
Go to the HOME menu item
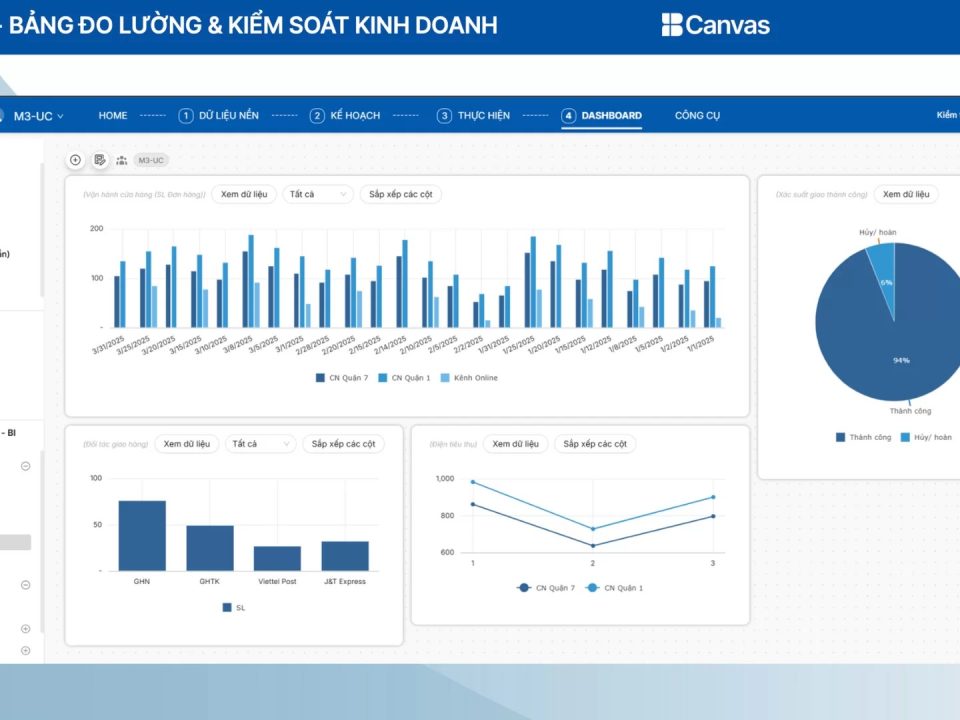[113, 116]
